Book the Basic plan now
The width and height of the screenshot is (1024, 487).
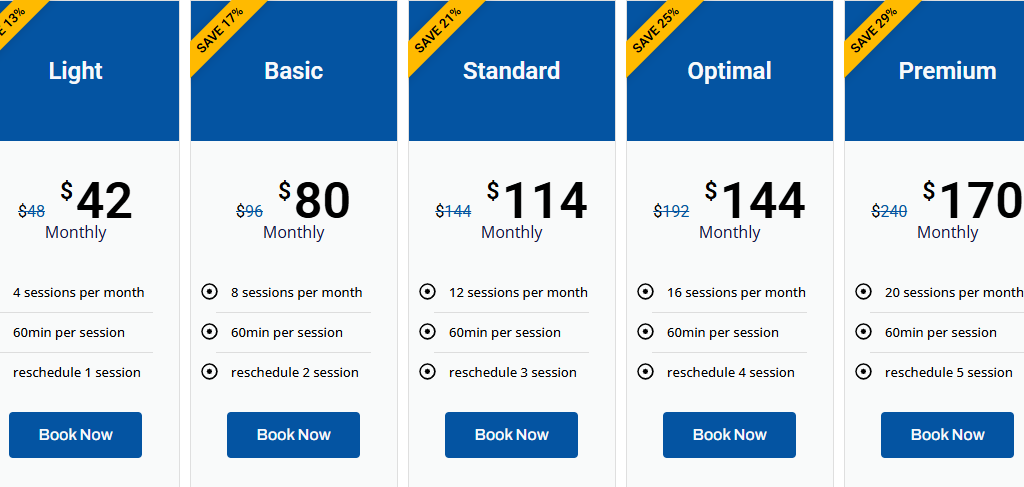point(293,435)
